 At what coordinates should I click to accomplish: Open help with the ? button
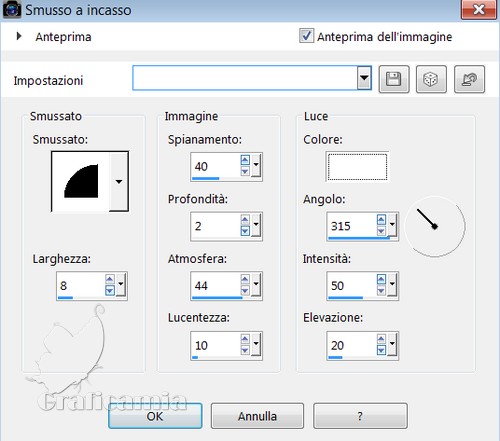[x=360, y=416]
